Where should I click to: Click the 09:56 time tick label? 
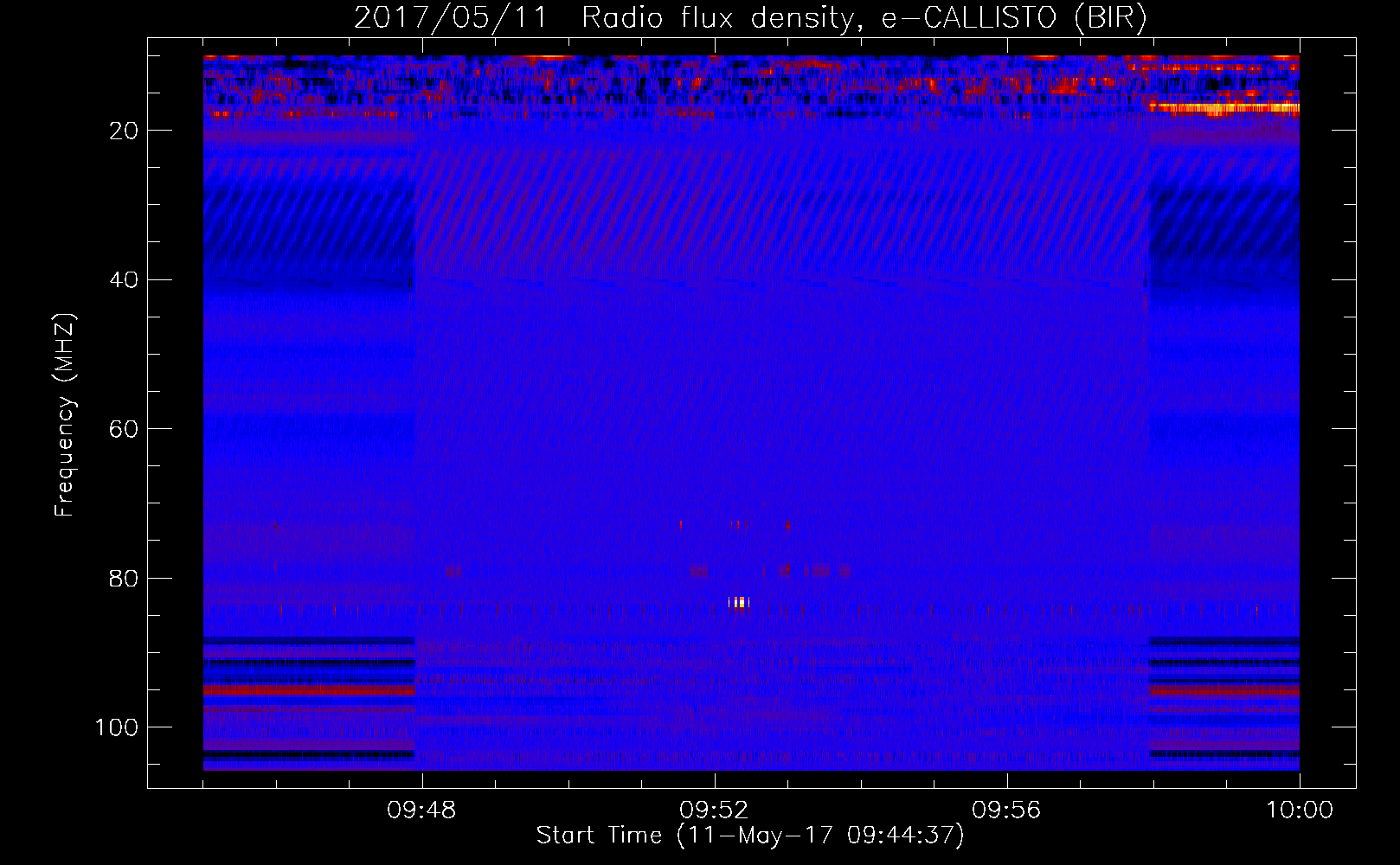click(x=1006, y=811)
